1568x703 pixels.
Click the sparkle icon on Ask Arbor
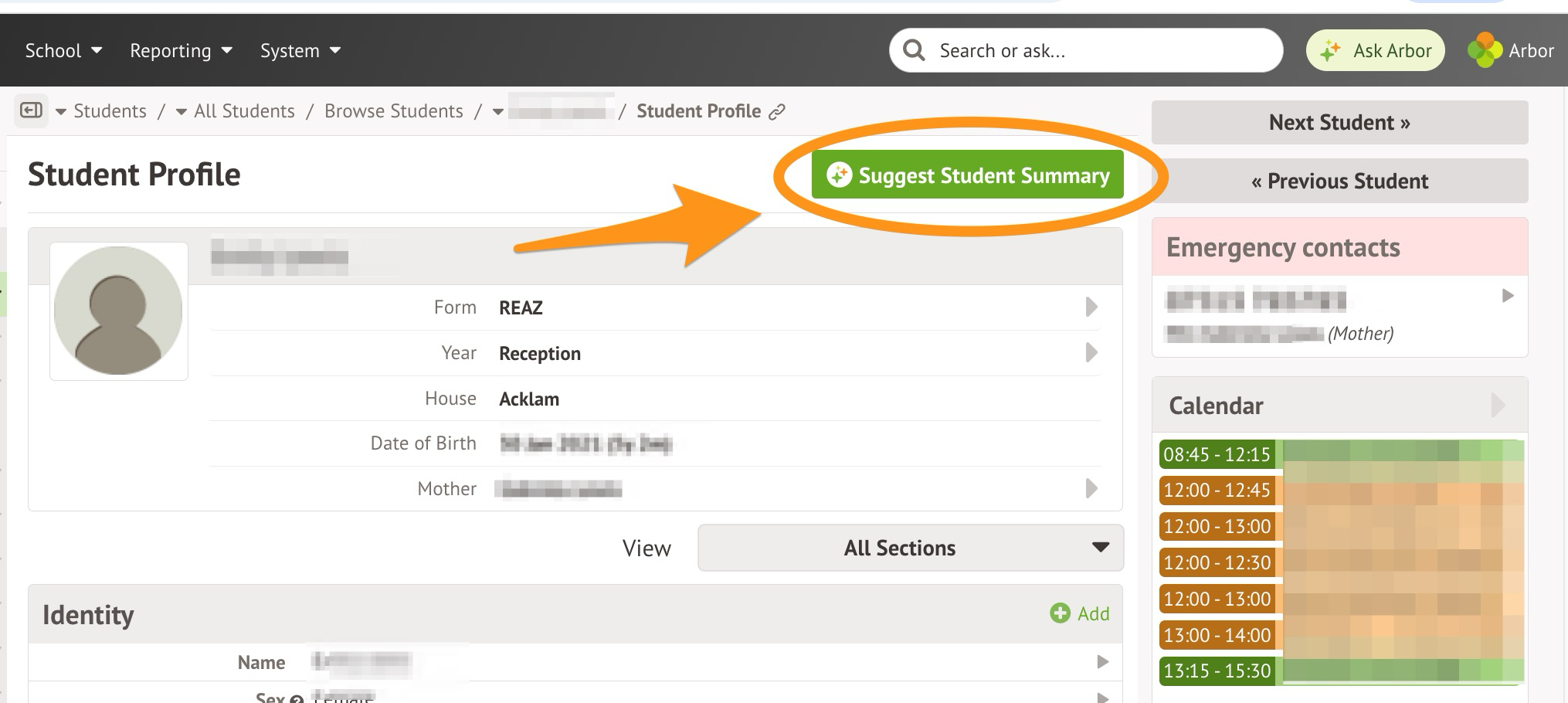click(x=1330, y=51)
